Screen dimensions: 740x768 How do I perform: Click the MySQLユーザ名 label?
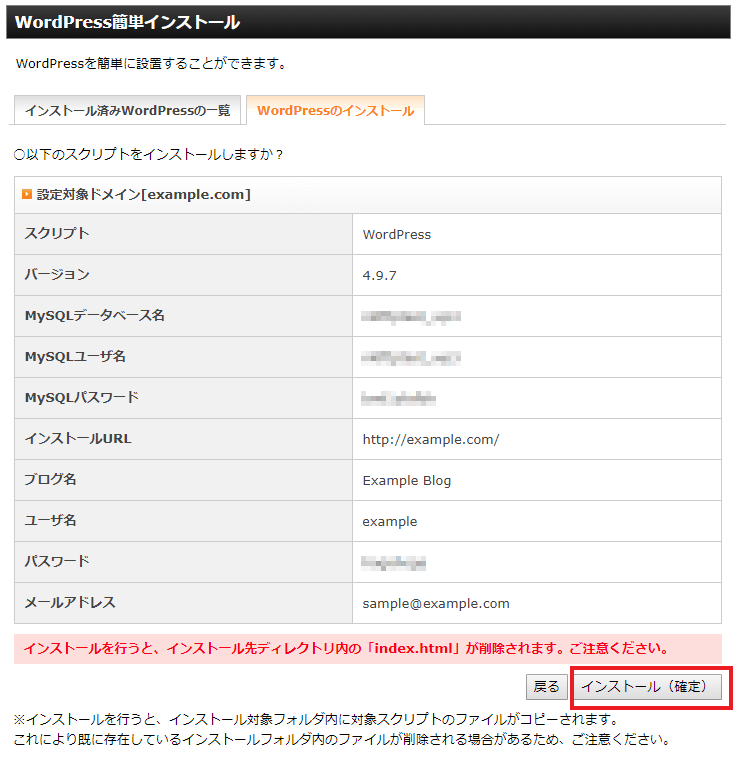[x=75, y=357]
